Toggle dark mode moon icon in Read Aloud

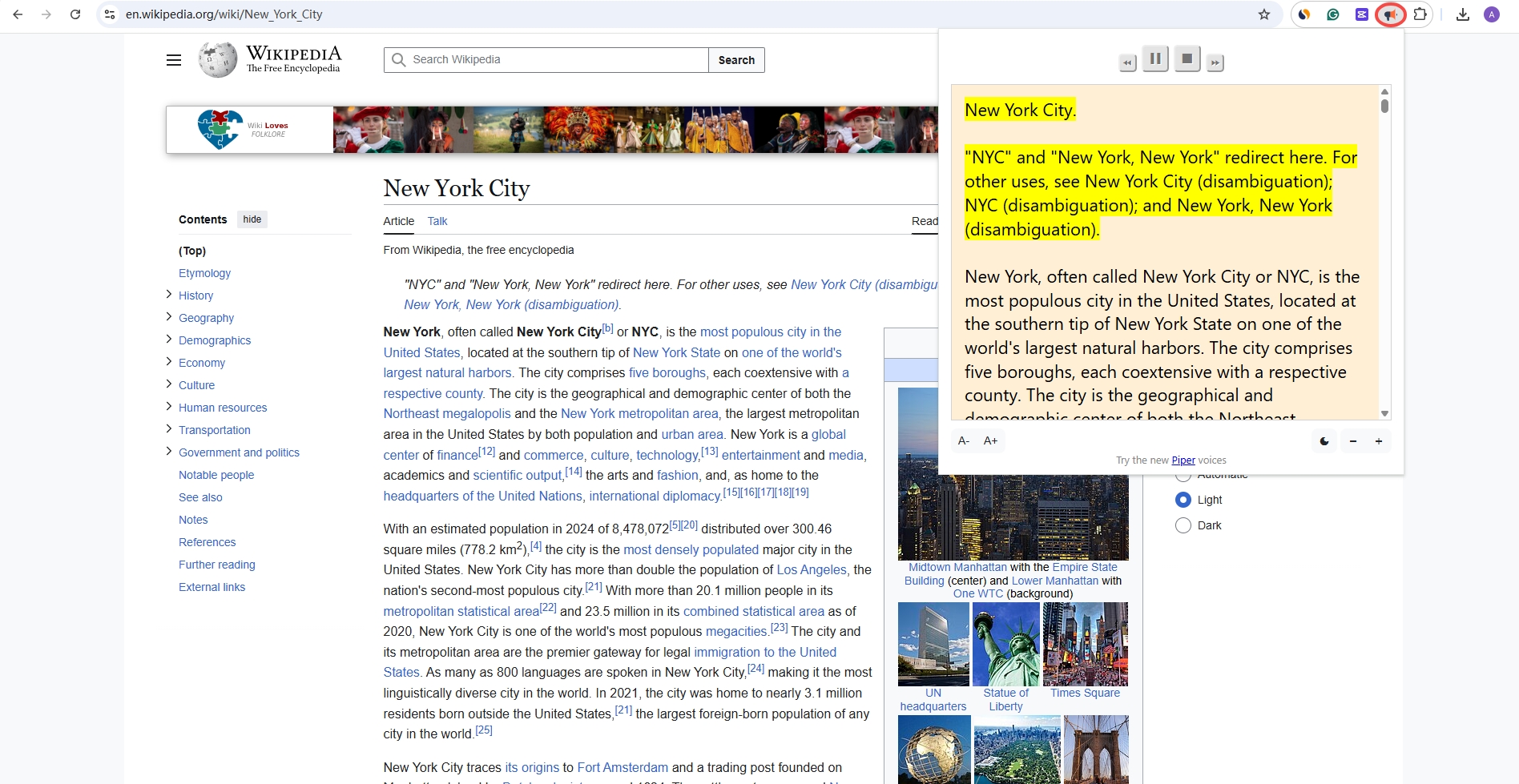[1324, 441]
